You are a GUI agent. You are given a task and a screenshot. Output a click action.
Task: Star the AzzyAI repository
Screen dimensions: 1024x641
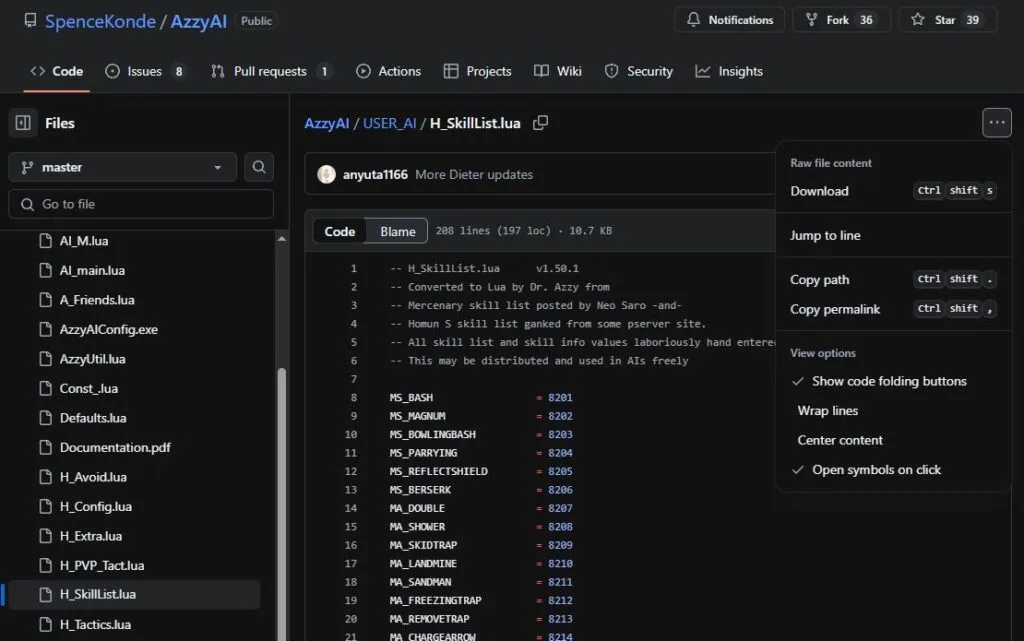pos(947,20)
